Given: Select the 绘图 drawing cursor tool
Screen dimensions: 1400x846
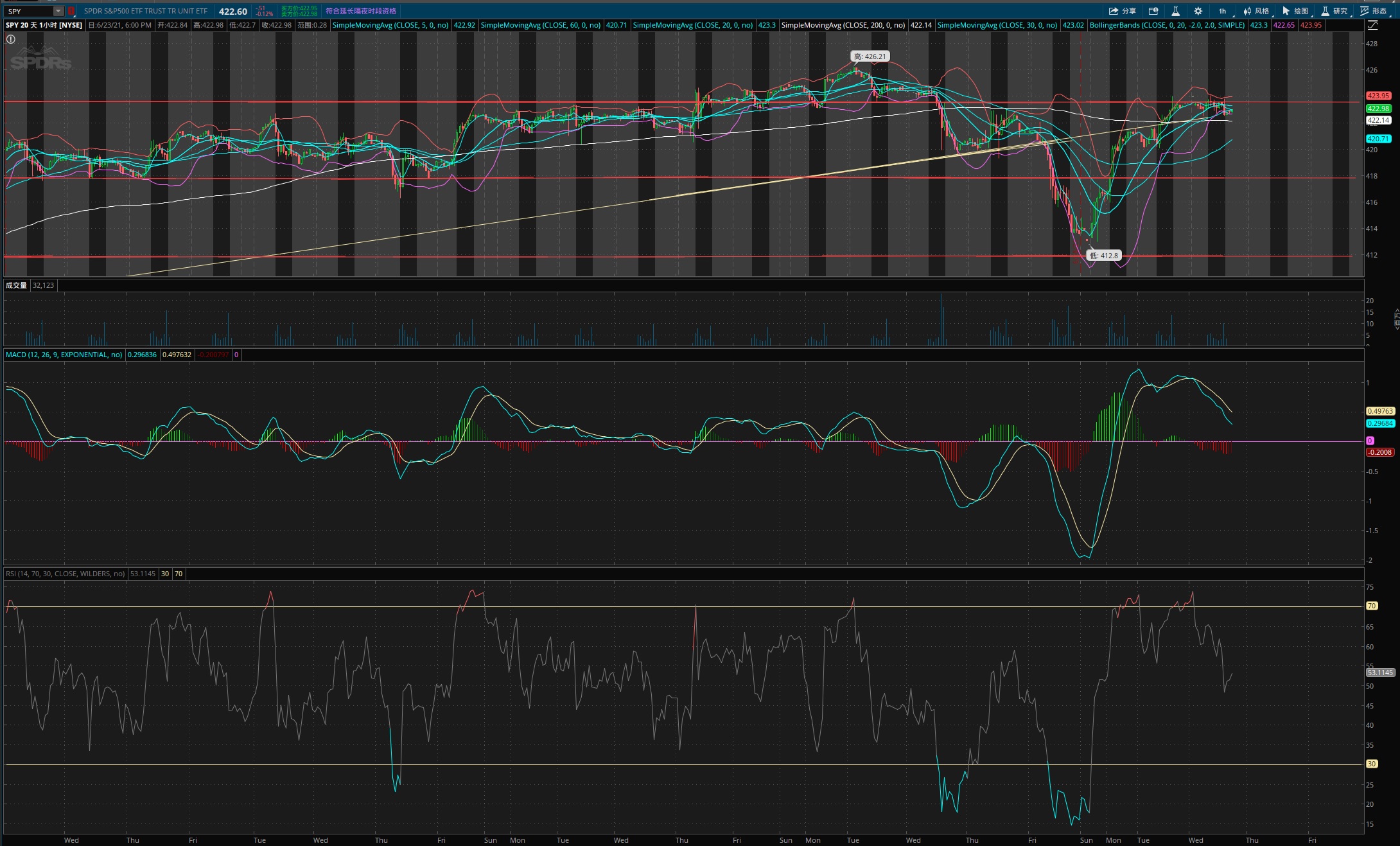Looking at the screenshot, I should click(x=1286, y=11).
